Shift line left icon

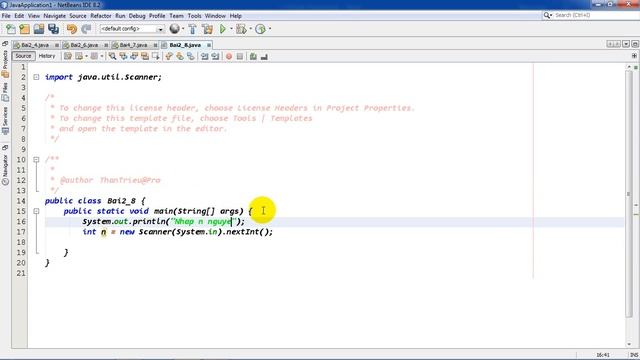tap(204, 56)
